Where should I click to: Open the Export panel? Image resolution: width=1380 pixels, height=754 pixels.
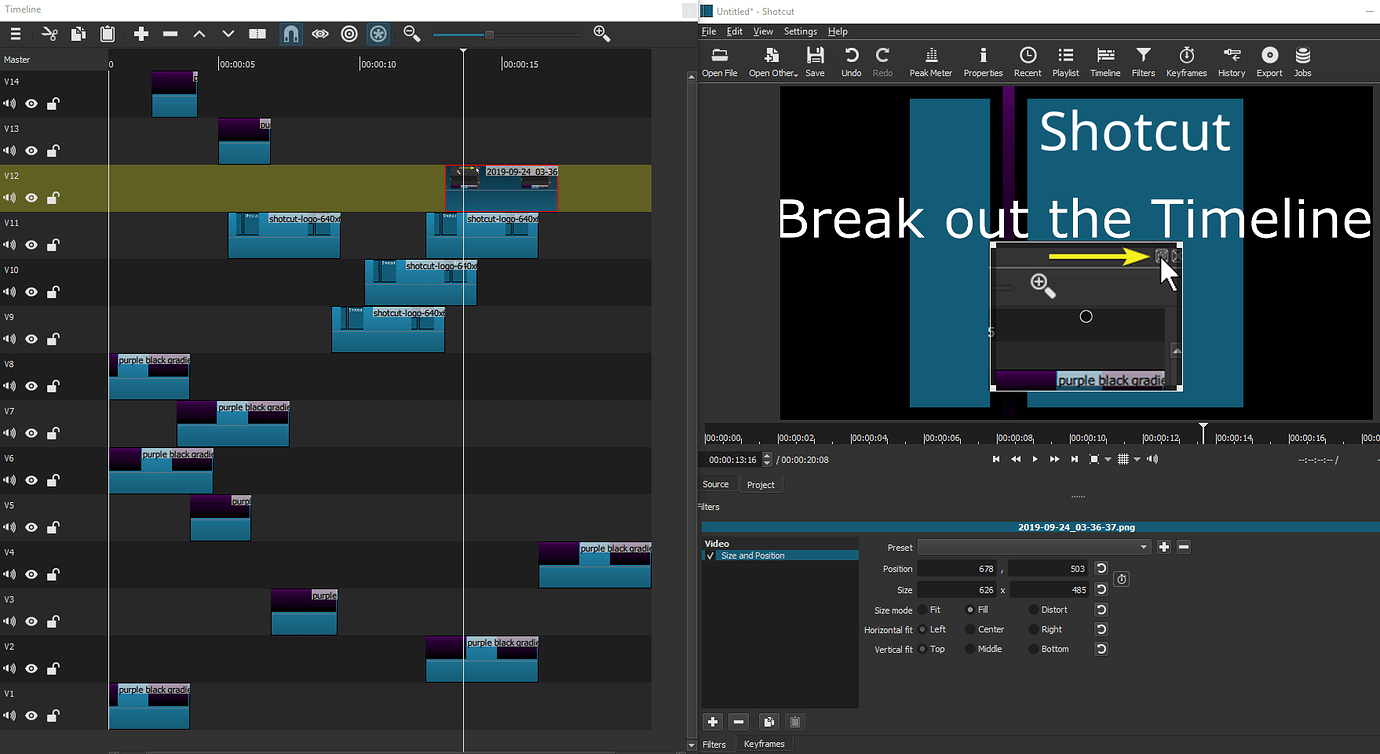(x=1268, y=61)
